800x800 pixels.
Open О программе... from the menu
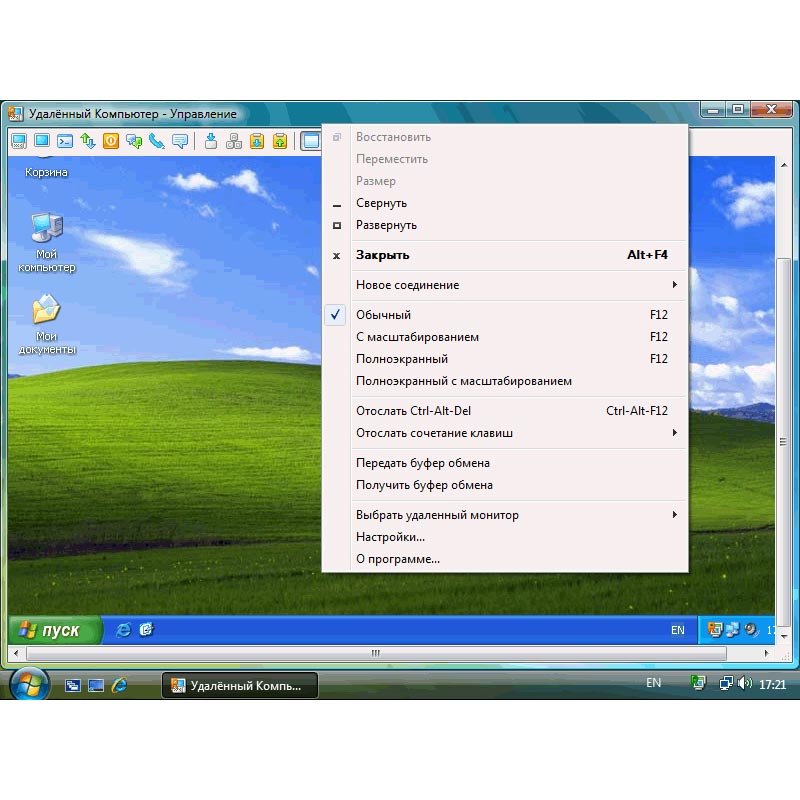(505, 559)
